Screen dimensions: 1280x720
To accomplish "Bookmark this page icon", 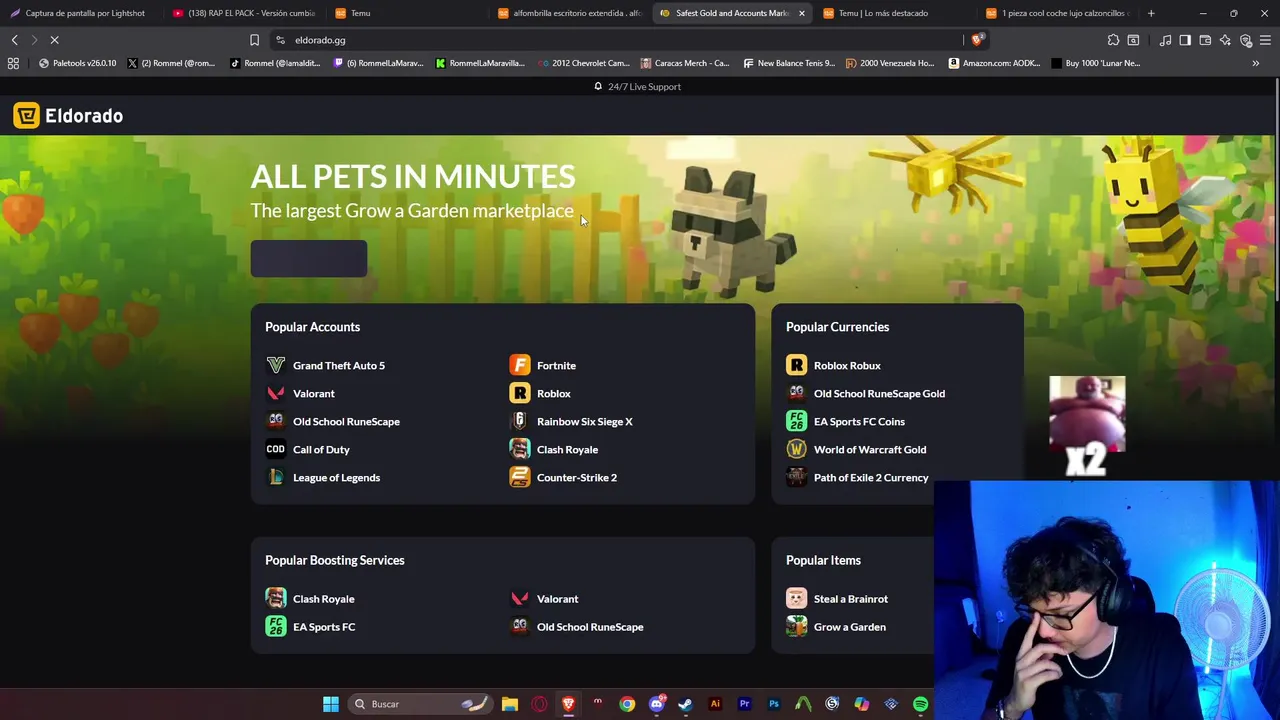I will [x=254, y=40].
